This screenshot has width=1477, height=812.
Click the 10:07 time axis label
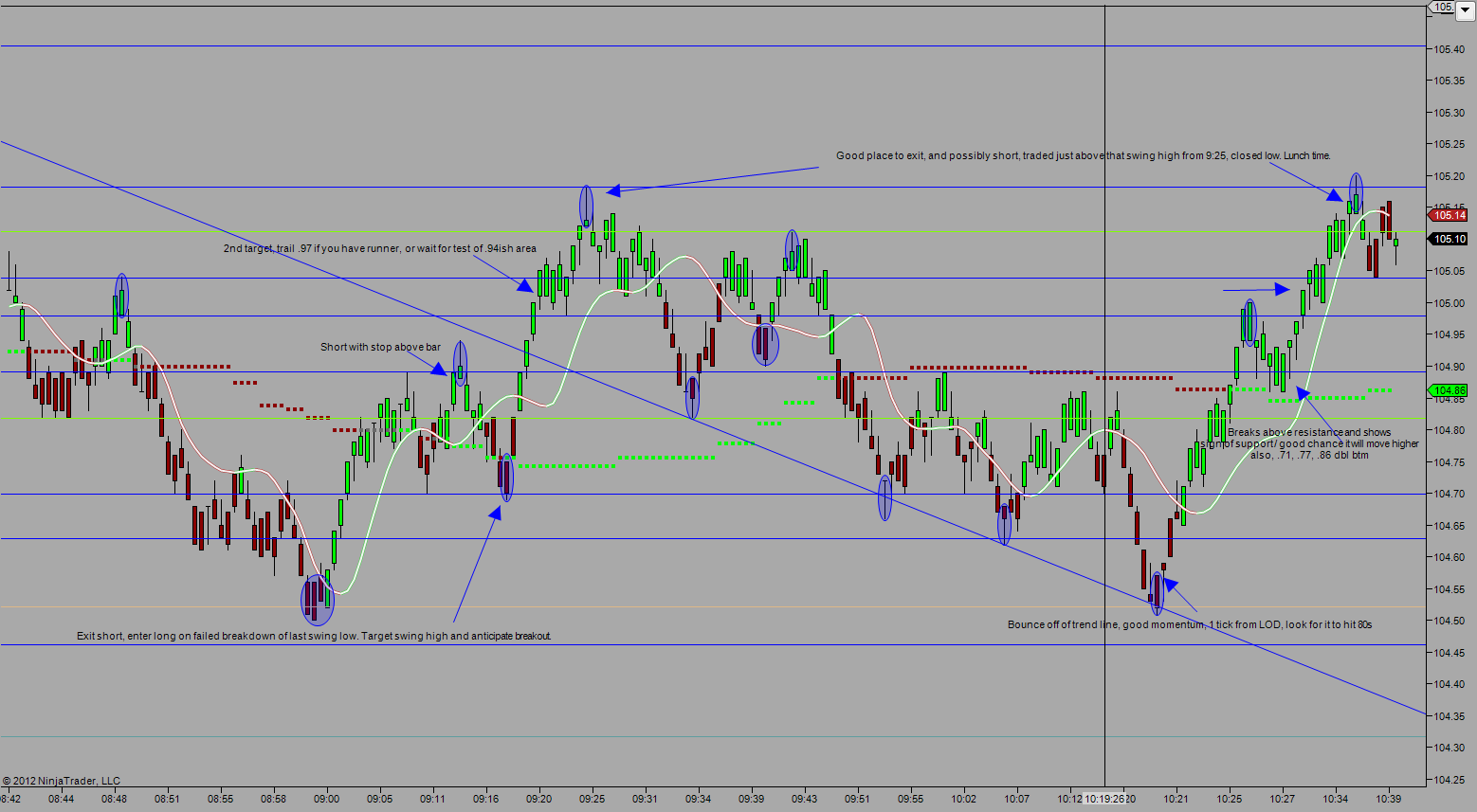coord(1017,799)
